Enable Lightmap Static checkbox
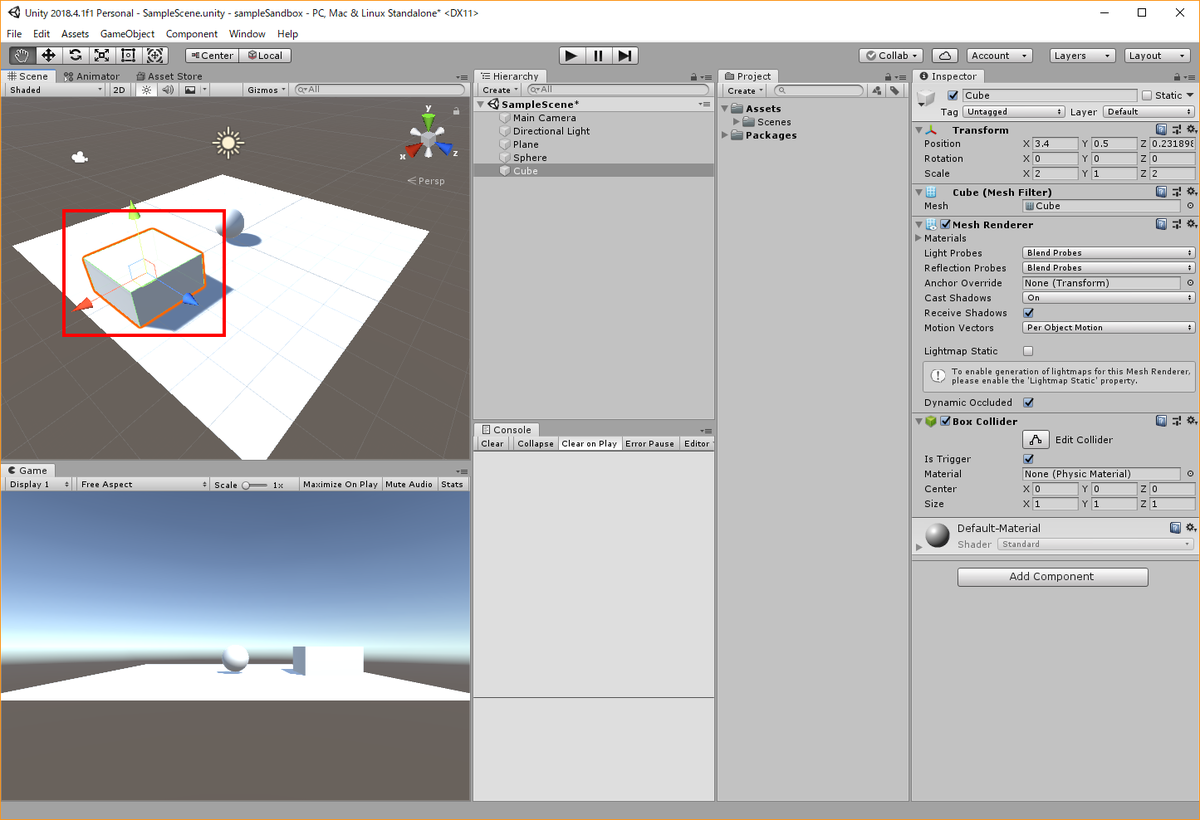This screenshot has height=820, width=1200. click(1029, 351)
